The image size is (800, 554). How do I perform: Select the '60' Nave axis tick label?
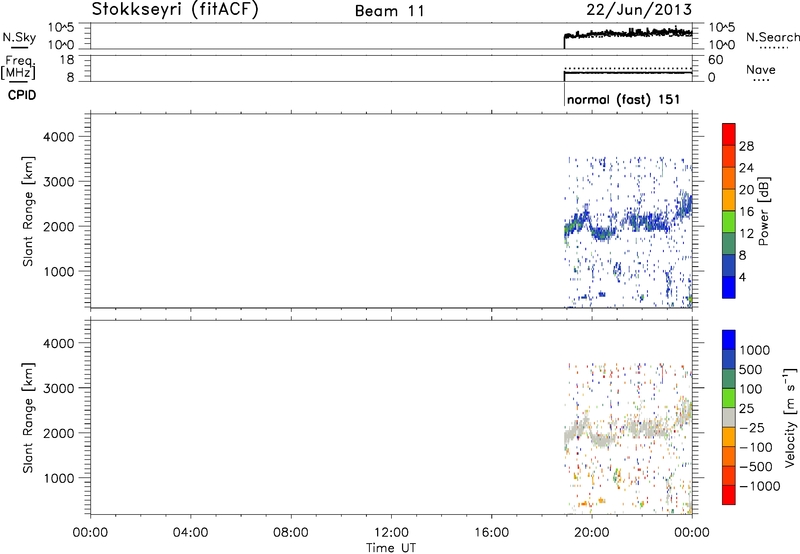point(715,60)
